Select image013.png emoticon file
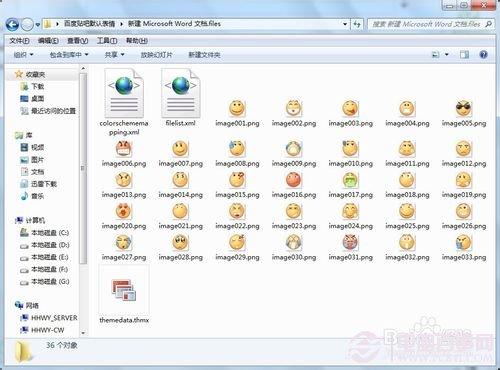 point(124,180)
